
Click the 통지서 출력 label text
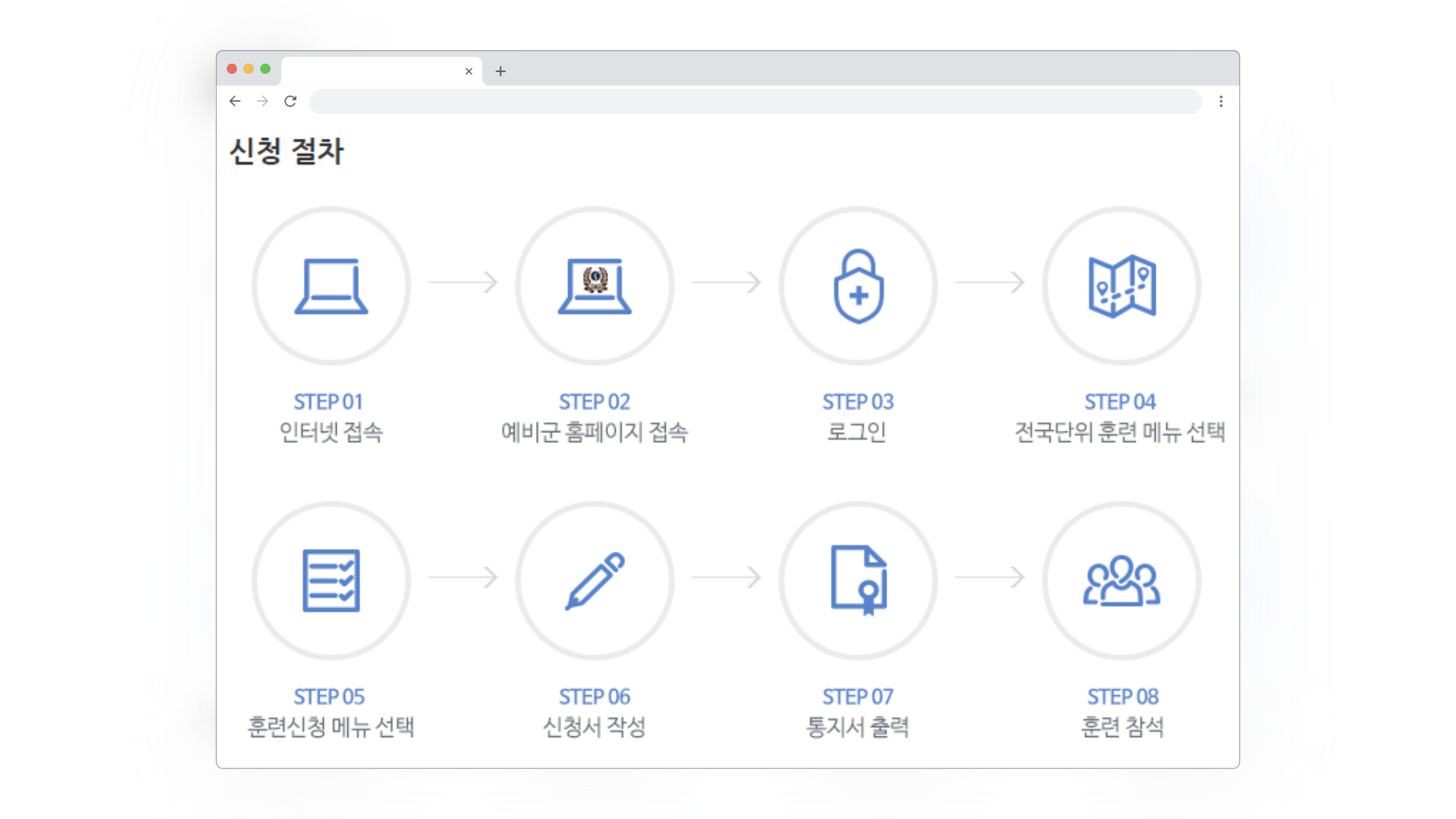pyautogui.click(x=858, y=727)
